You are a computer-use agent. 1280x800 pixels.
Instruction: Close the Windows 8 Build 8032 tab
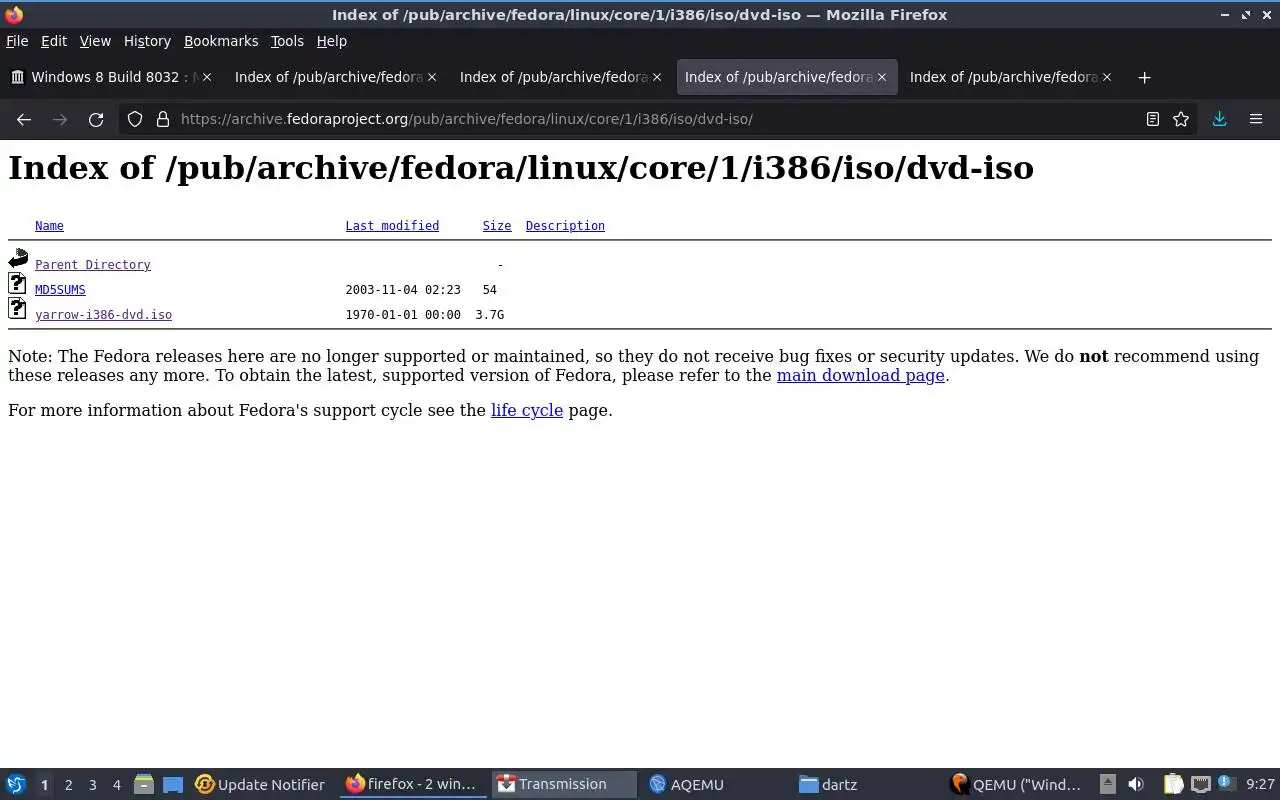pos(207,77)
